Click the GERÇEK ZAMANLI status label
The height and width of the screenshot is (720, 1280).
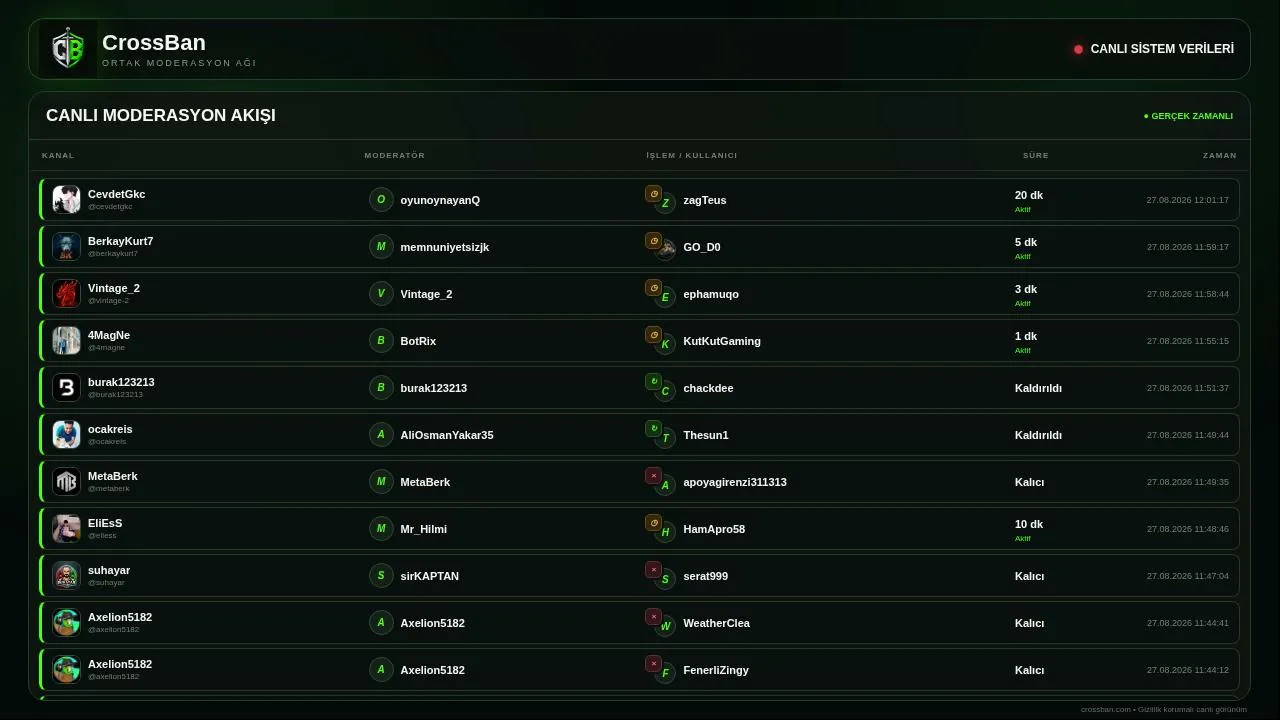(x=1188, y=116)
